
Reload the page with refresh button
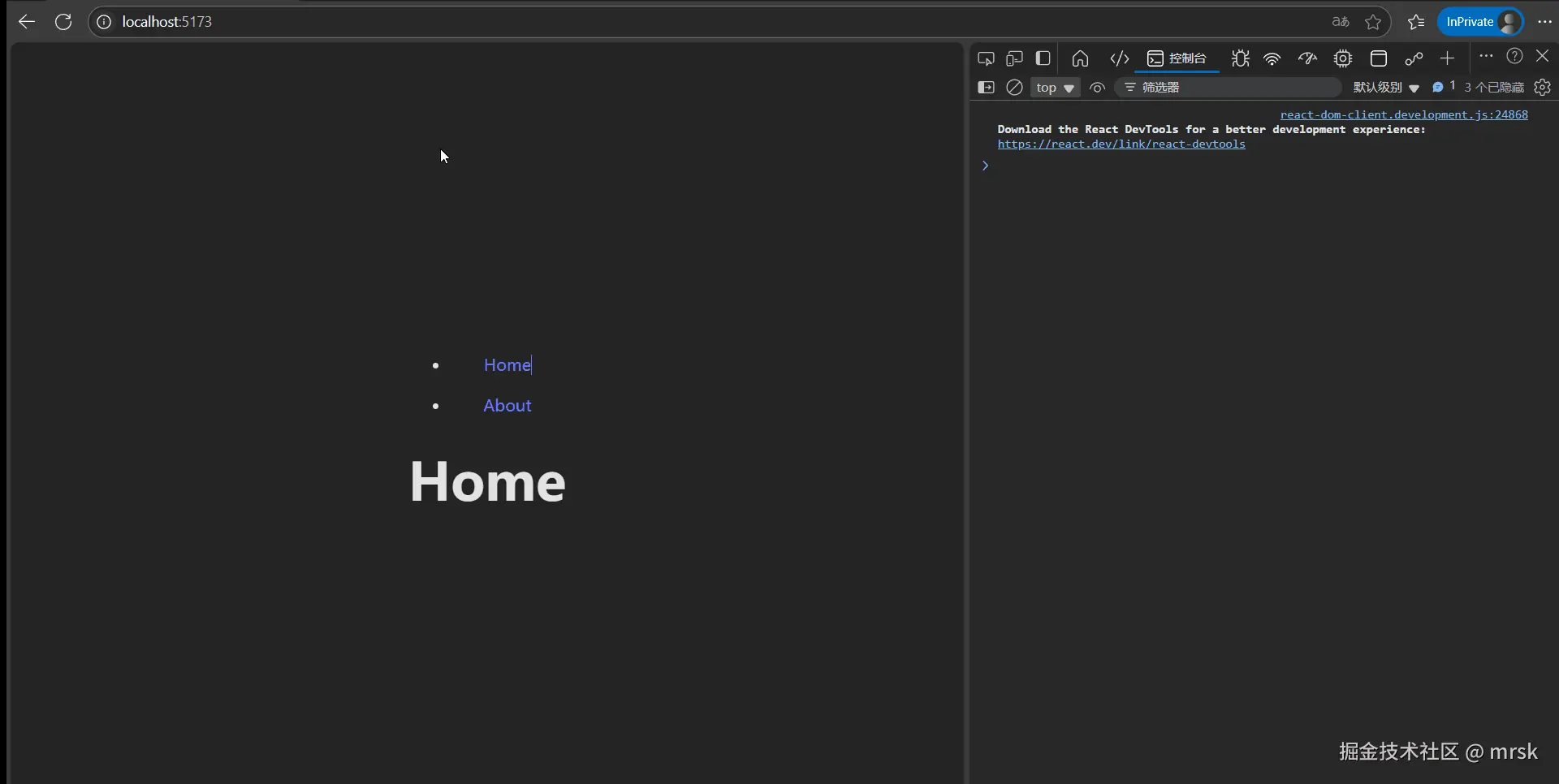[63, 22]
